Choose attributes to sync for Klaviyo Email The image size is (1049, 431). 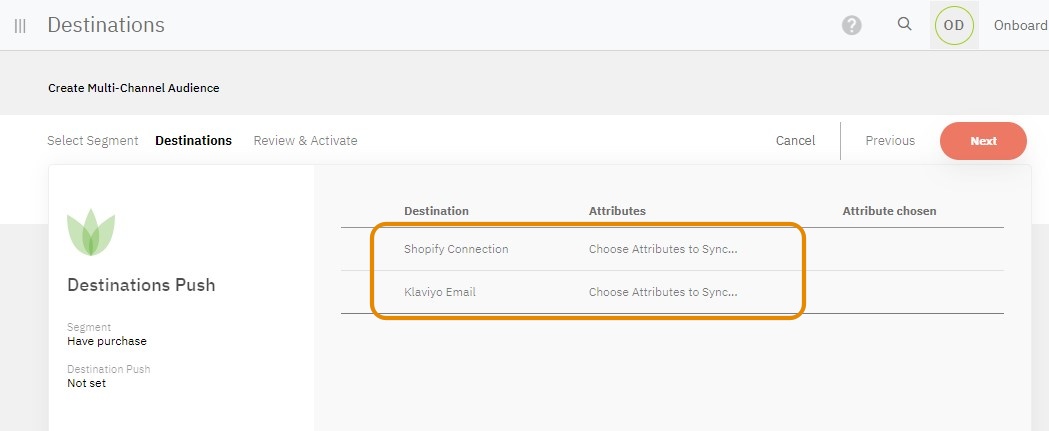click(x=662, y=292)
